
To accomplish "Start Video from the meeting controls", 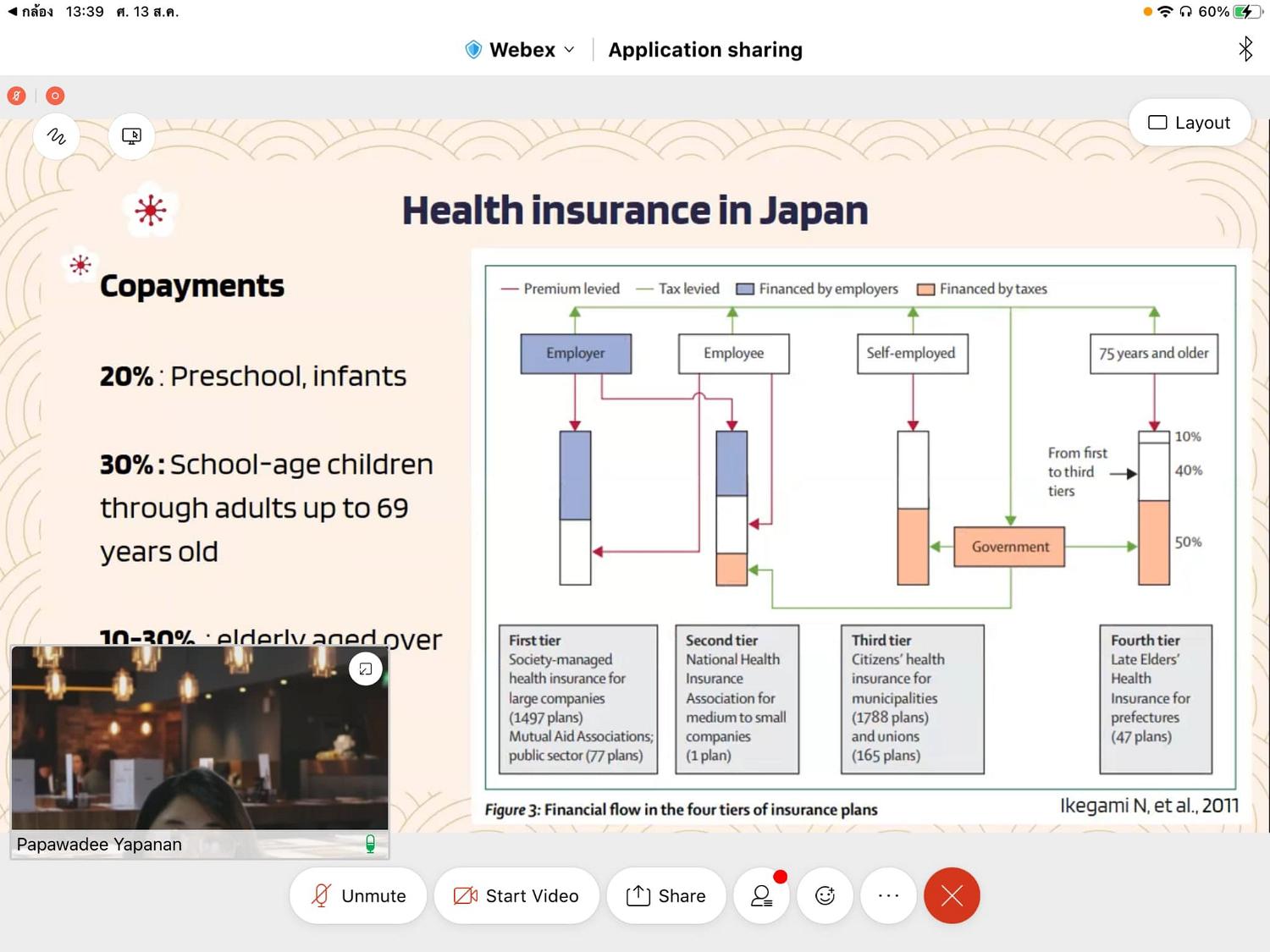I will pyautogui.click(x=516, y=896).
